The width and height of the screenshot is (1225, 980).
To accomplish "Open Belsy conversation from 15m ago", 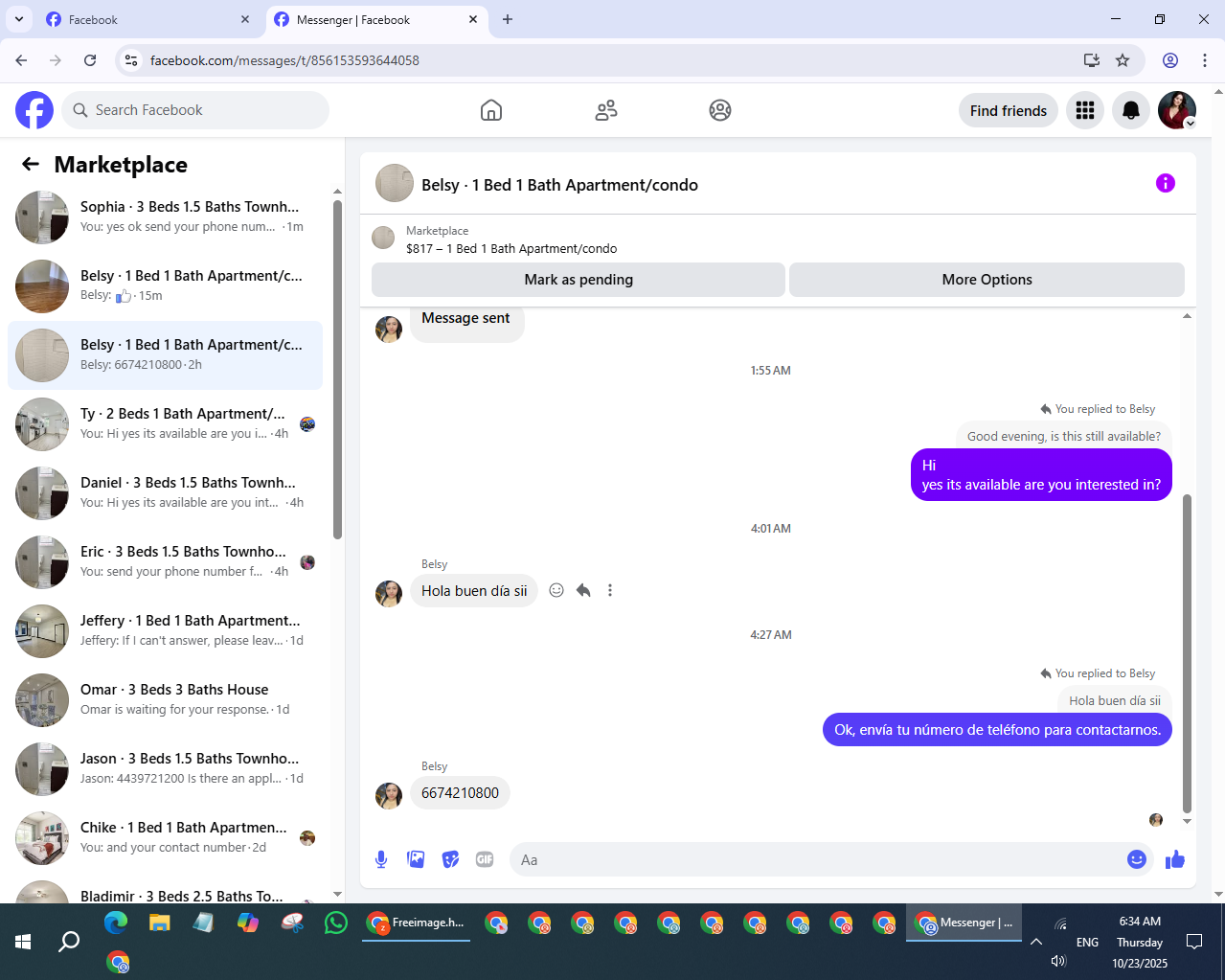I will tap(165, 286).
